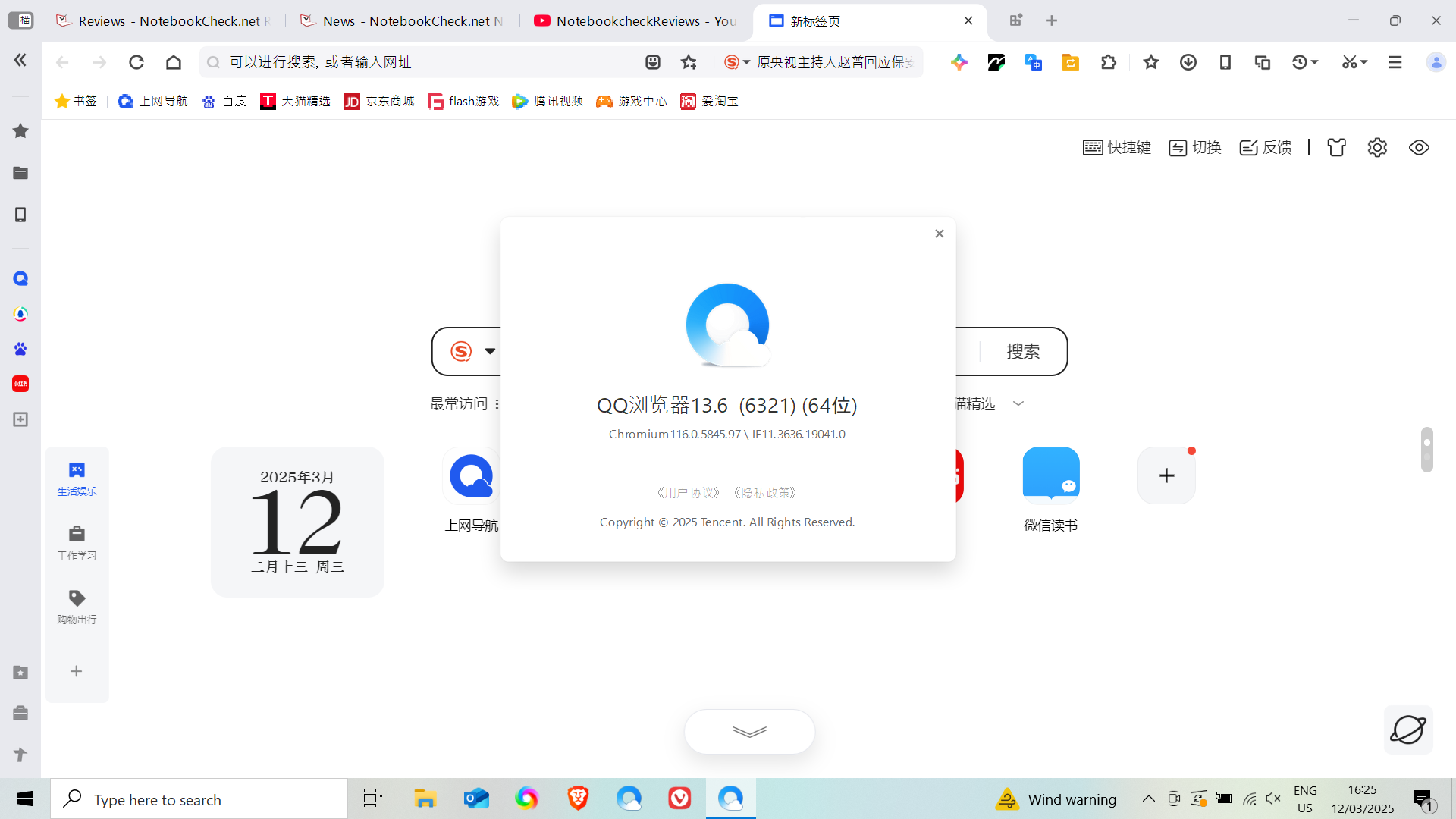Open Vivaldi browser in taskbar
The image size is (1456, 819).
[679, 799]
